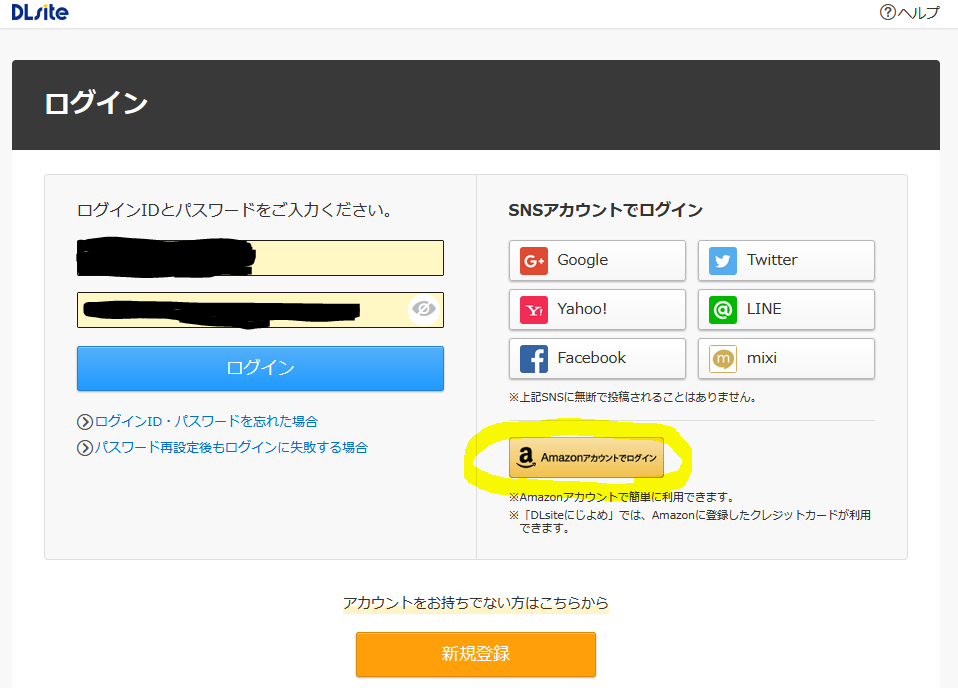Click the orange 新規登録 button
Image resolution: width=958 pixels, height=688 pixels.
[x=476, y=654]
